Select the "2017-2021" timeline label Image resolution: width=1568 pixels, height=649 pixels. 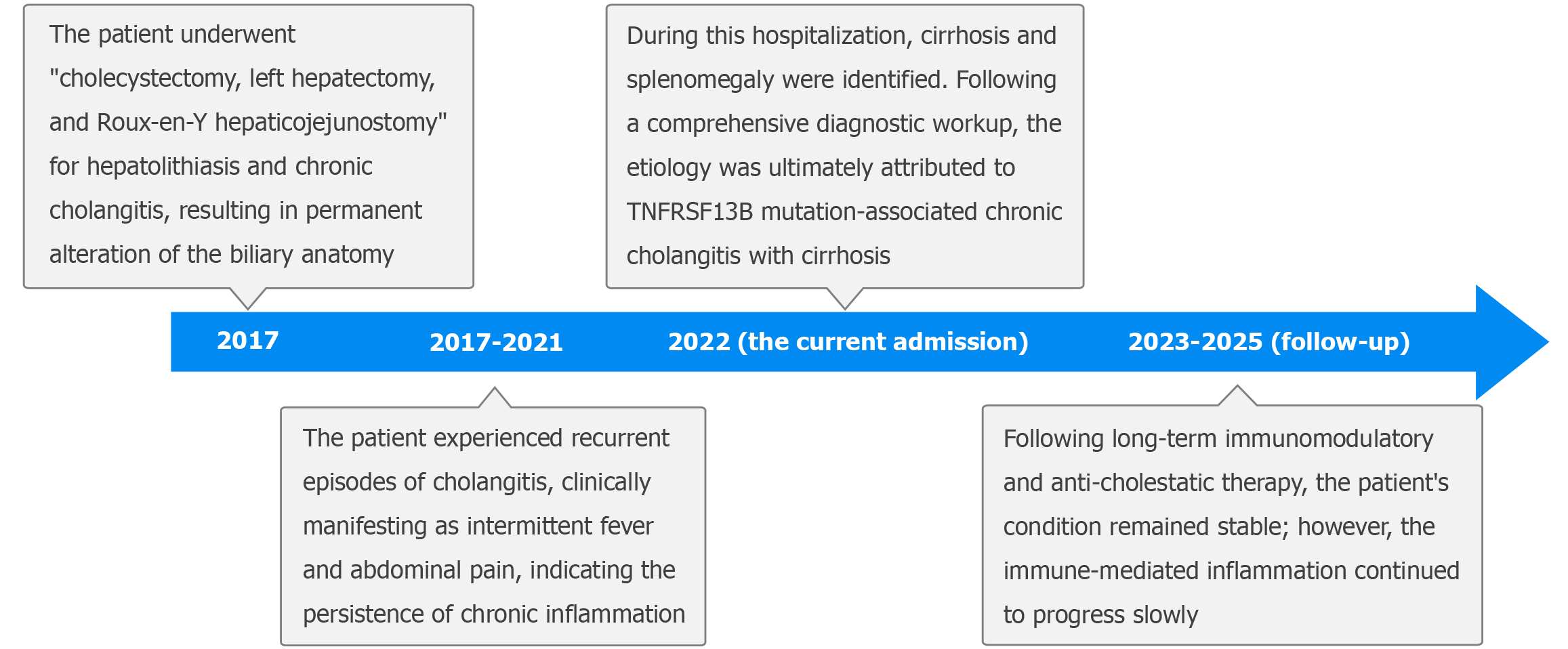pyautogui.click(x=496, y=343)
